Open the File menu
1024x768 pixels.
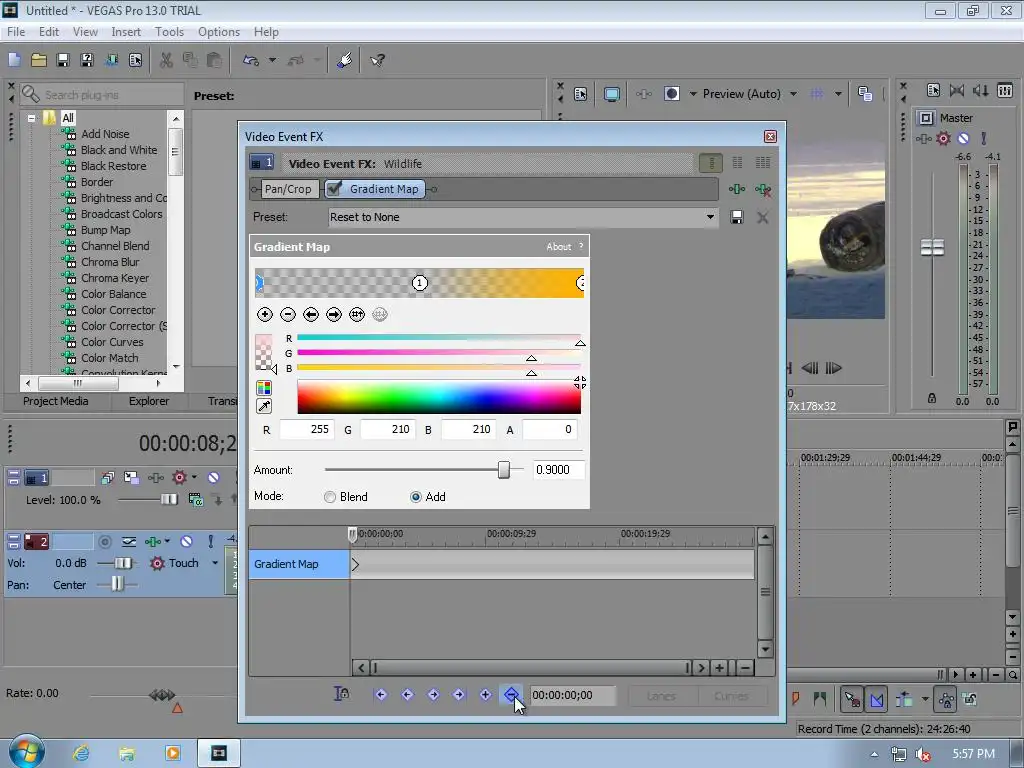(x=16, y=32)
